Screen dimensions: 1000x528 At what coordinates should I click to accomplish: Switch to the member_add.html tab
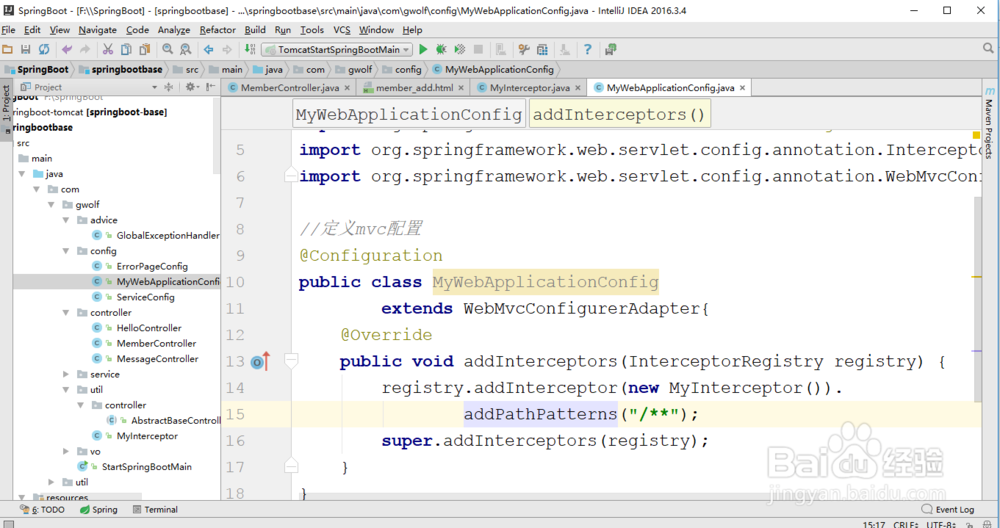[x=414, y=88]
